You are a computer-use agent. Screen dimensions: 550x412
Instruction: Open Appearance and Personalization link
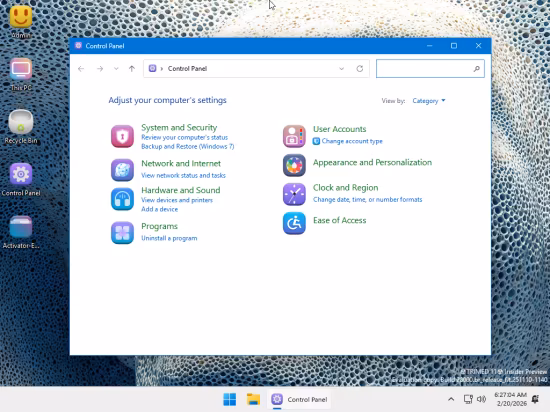(372, 163)
